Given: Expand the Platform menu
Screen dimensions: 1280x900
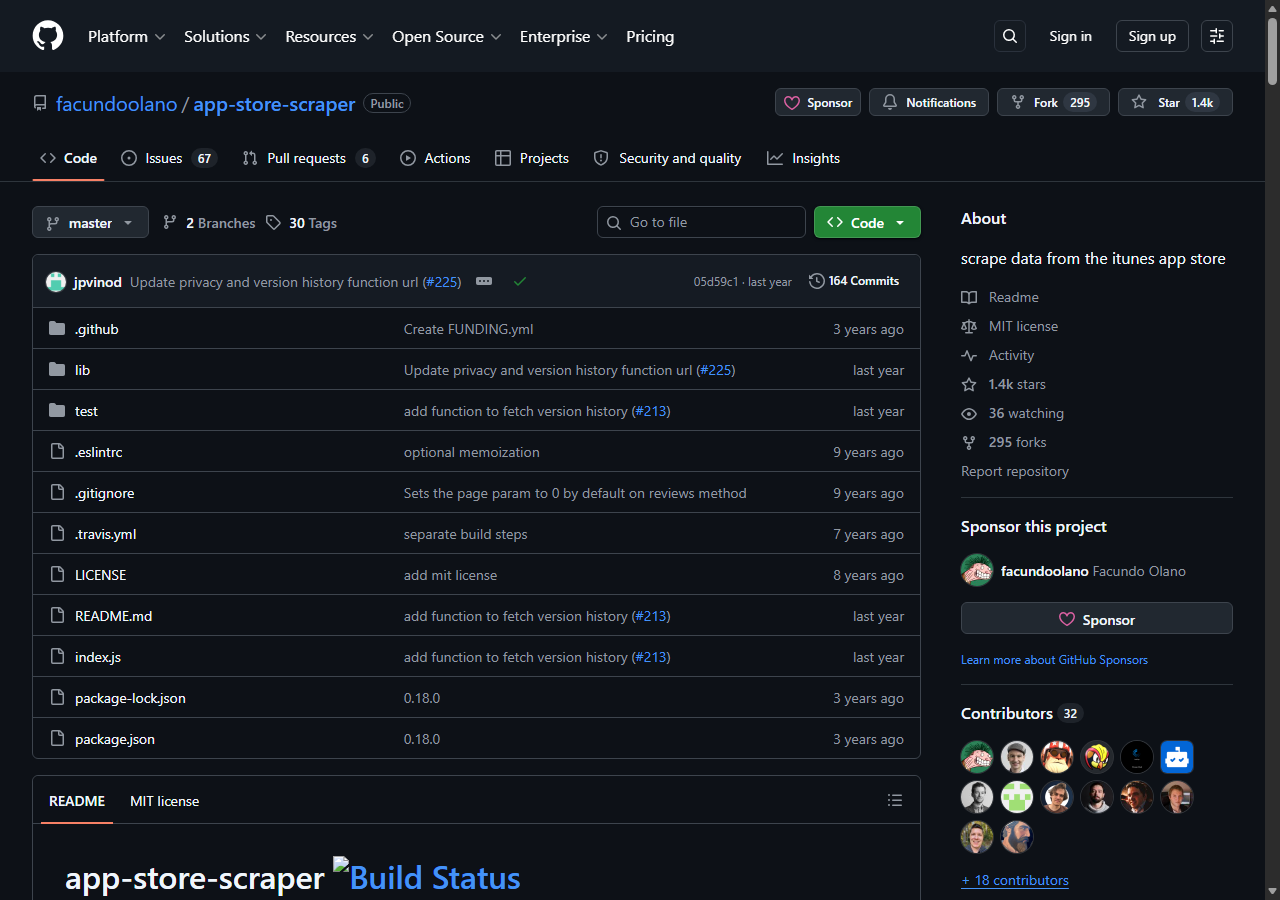Looking at the screenshot, I should pyautogui.click(x=126, y=36).
